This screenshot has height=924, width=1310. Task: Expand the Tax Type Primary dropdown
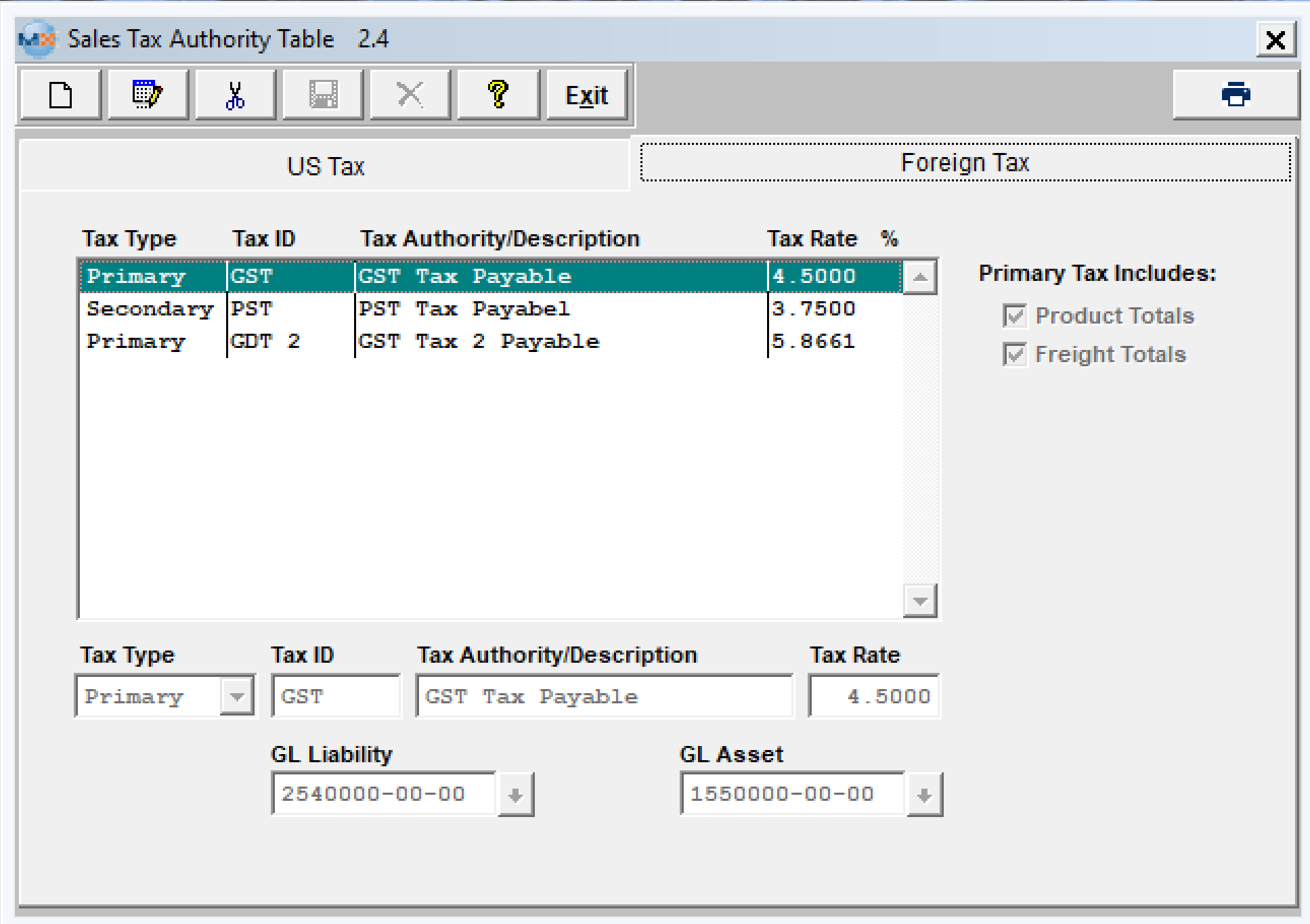(237, 697)
